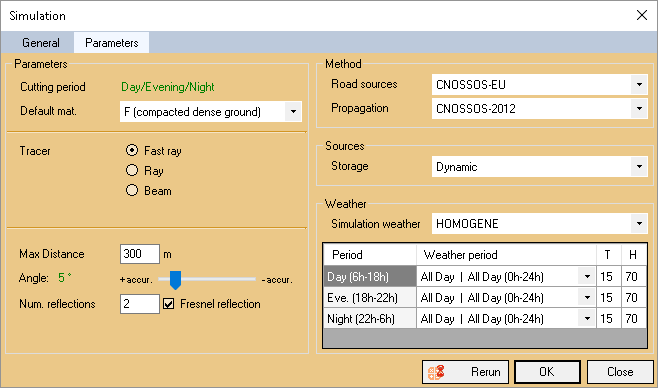
Task: Click the T value for Day row
Action: 608,276
